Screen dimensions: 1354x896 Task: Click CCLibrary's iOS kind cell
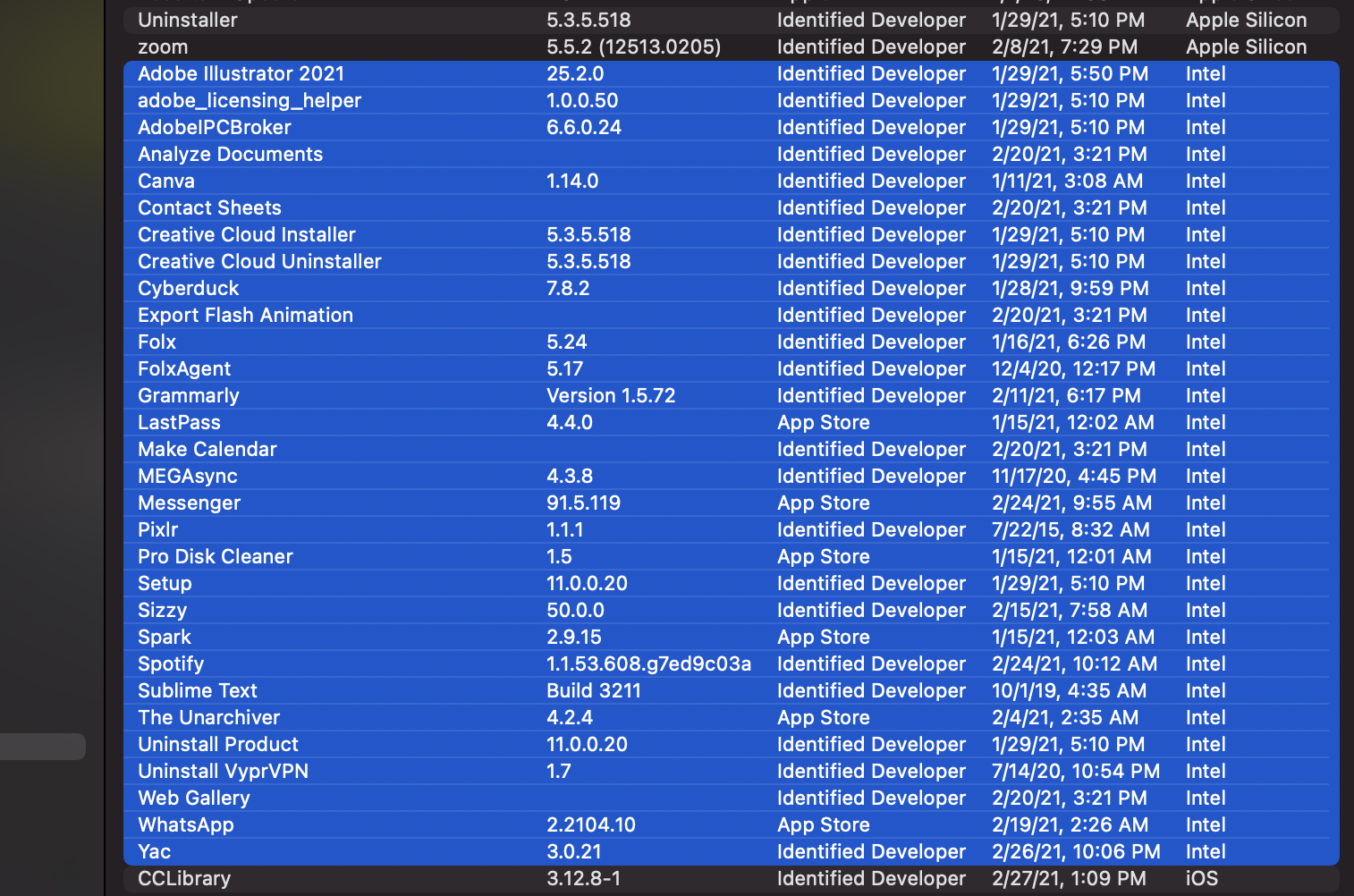[1202, 878]
